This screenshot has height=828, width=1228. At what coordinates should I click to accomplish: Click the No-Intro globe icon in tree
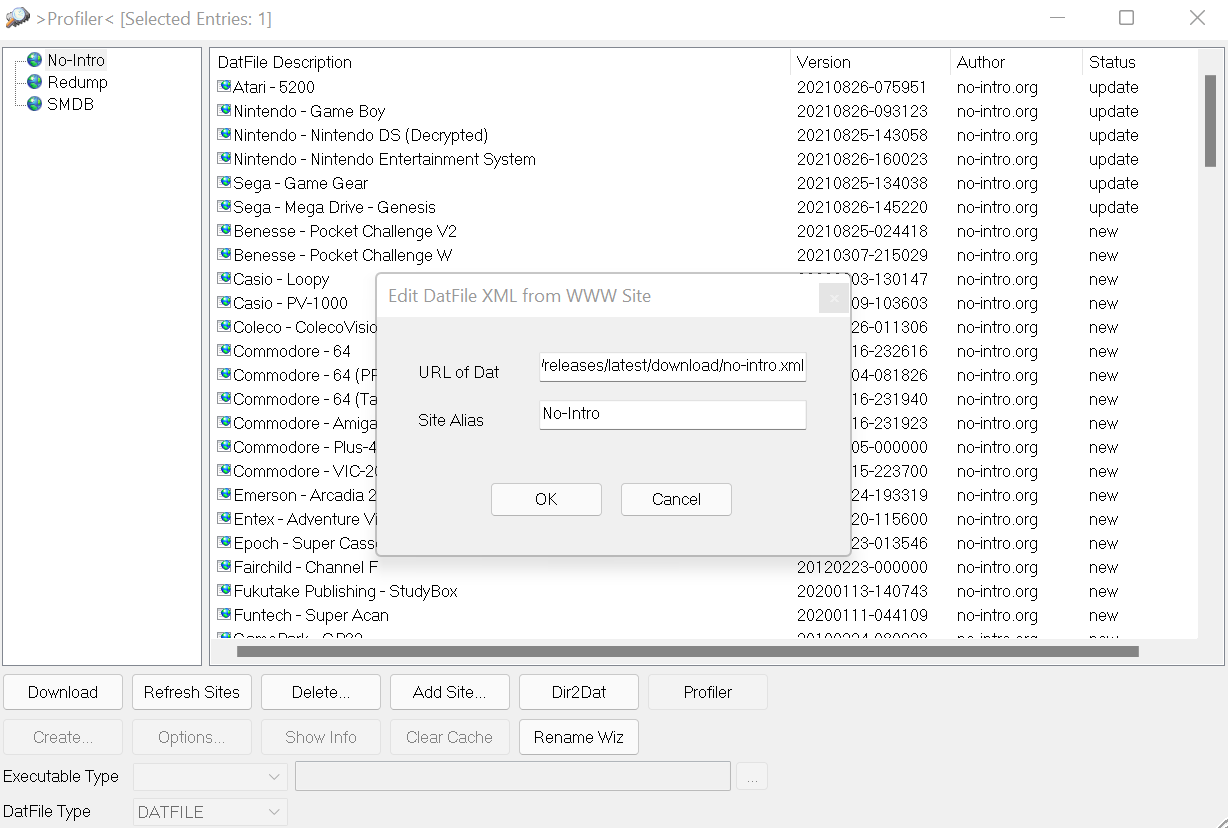[x=35, y=60]
